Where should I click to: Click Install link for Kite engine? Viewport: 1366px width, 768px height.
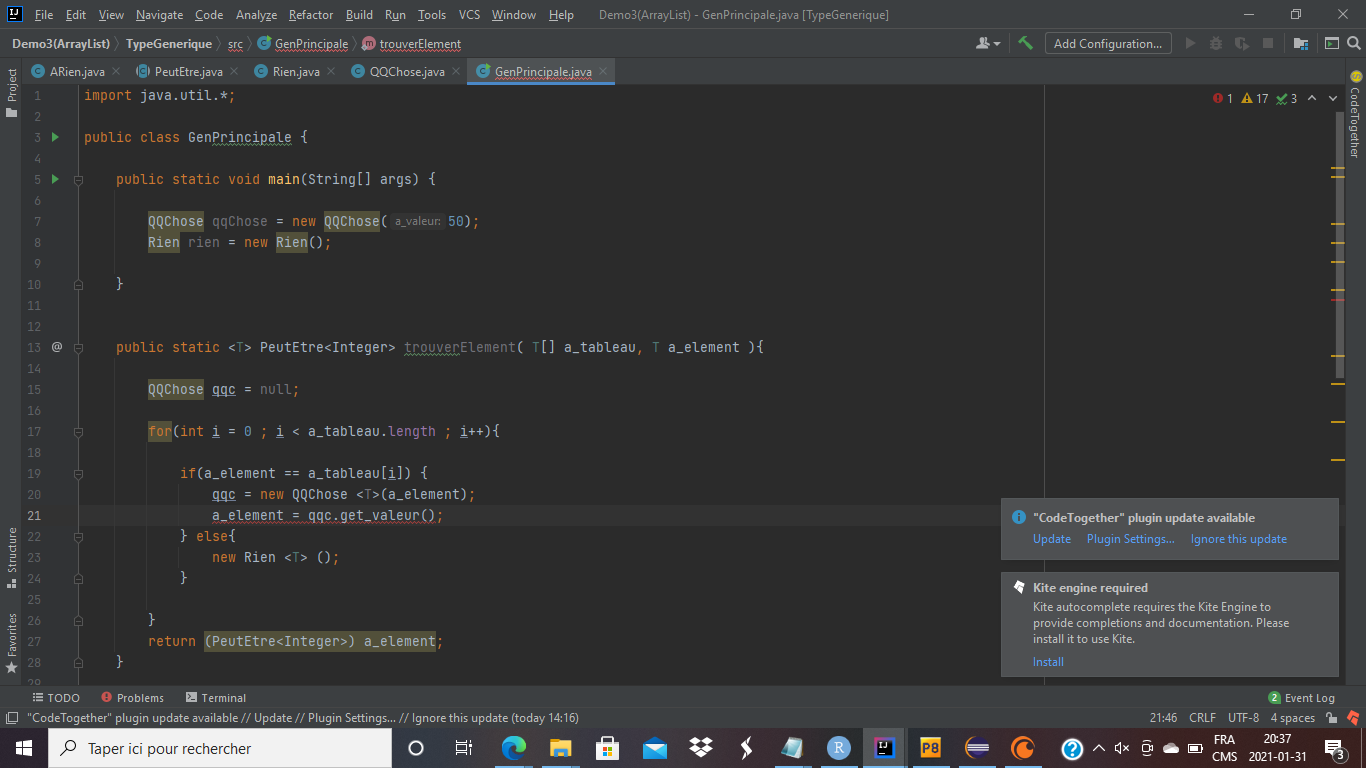pos(1048,662)
